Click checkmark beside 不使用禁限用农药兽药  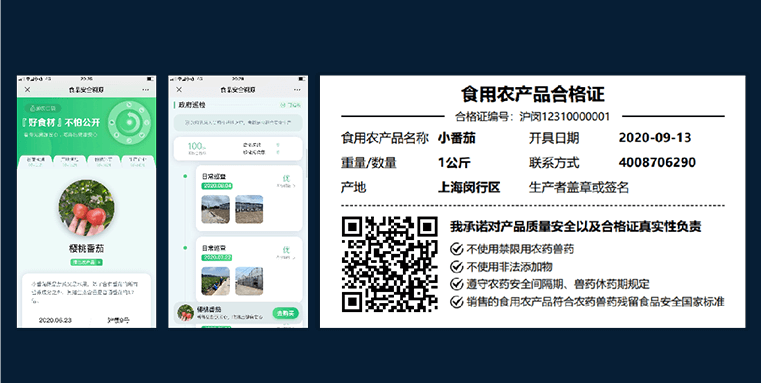pyautogui.click(x=456, y=249)
